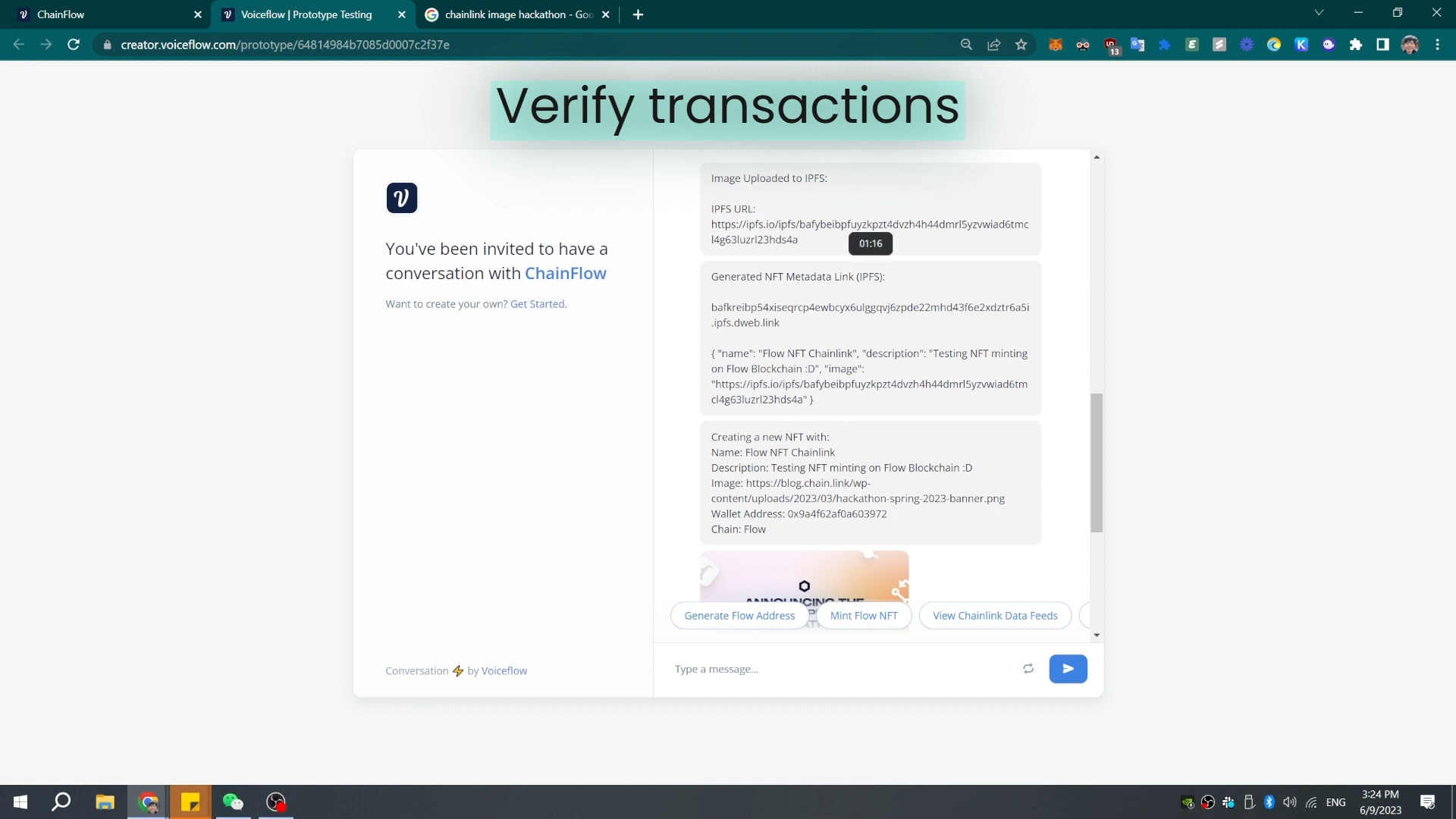Open the MetaMask fox extension

1055,45
